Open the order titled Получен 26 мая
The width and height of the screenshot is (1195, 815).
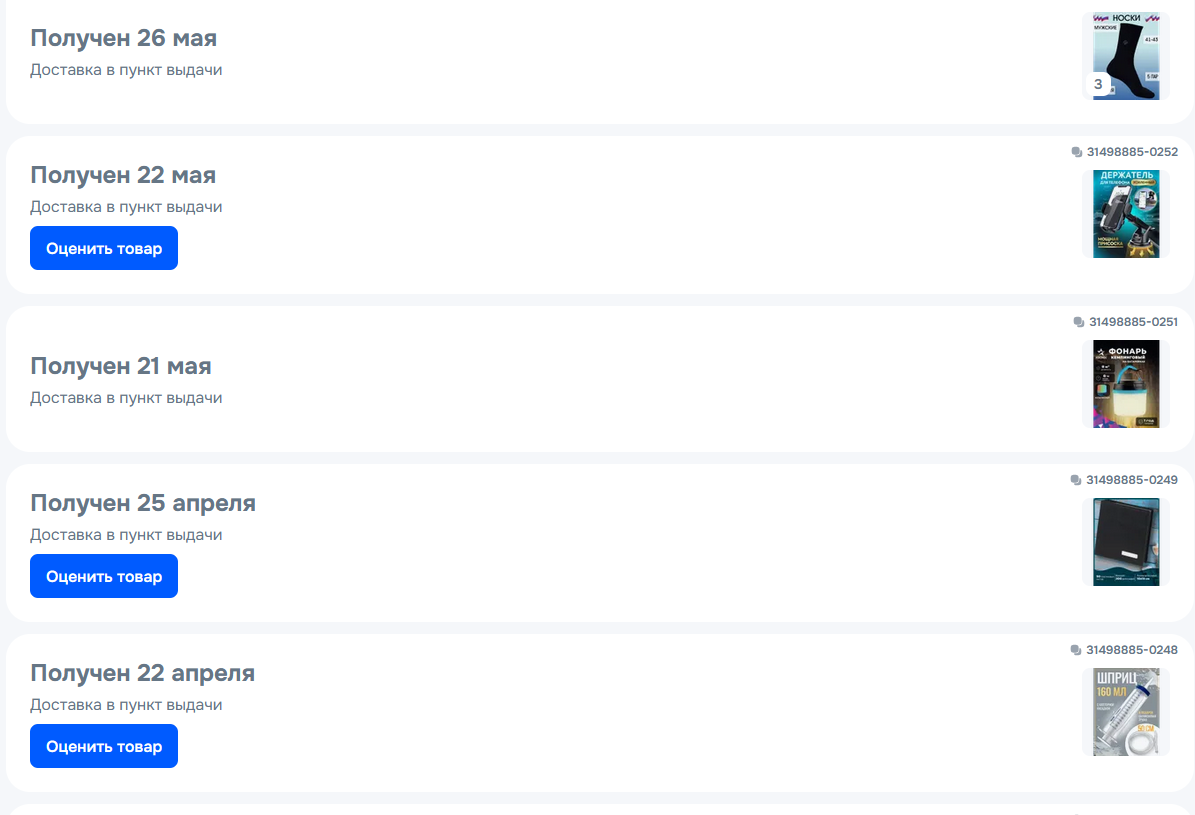tap(123, 38)
